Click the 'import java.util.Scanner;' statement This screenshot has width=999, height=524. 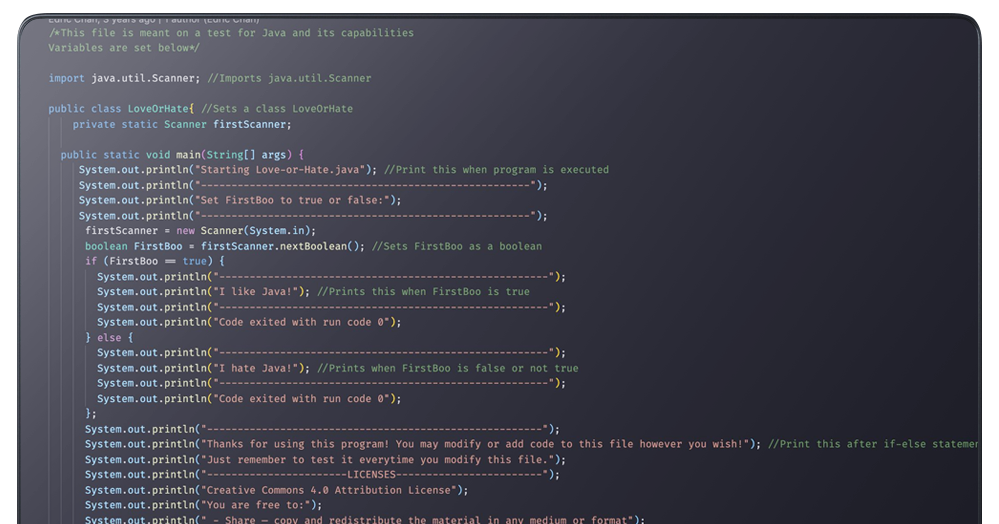[x=124, y=78]
